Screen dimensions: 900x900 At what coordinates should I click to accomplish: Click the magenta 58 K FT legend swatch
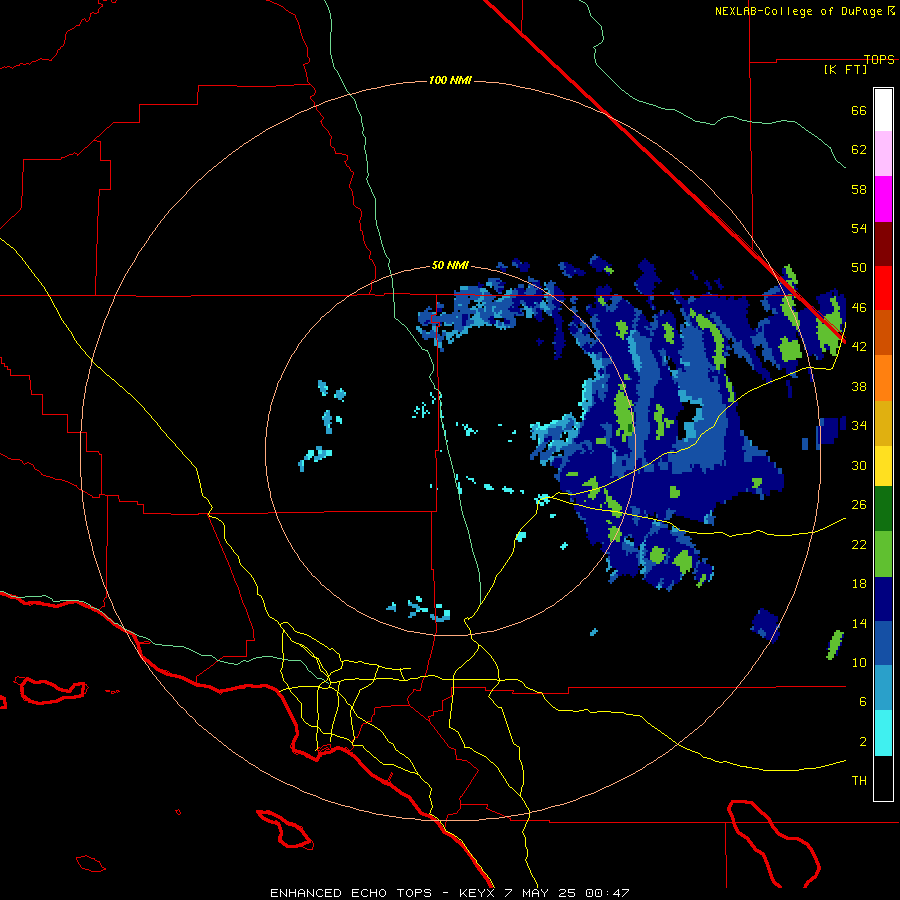[883, 199]
